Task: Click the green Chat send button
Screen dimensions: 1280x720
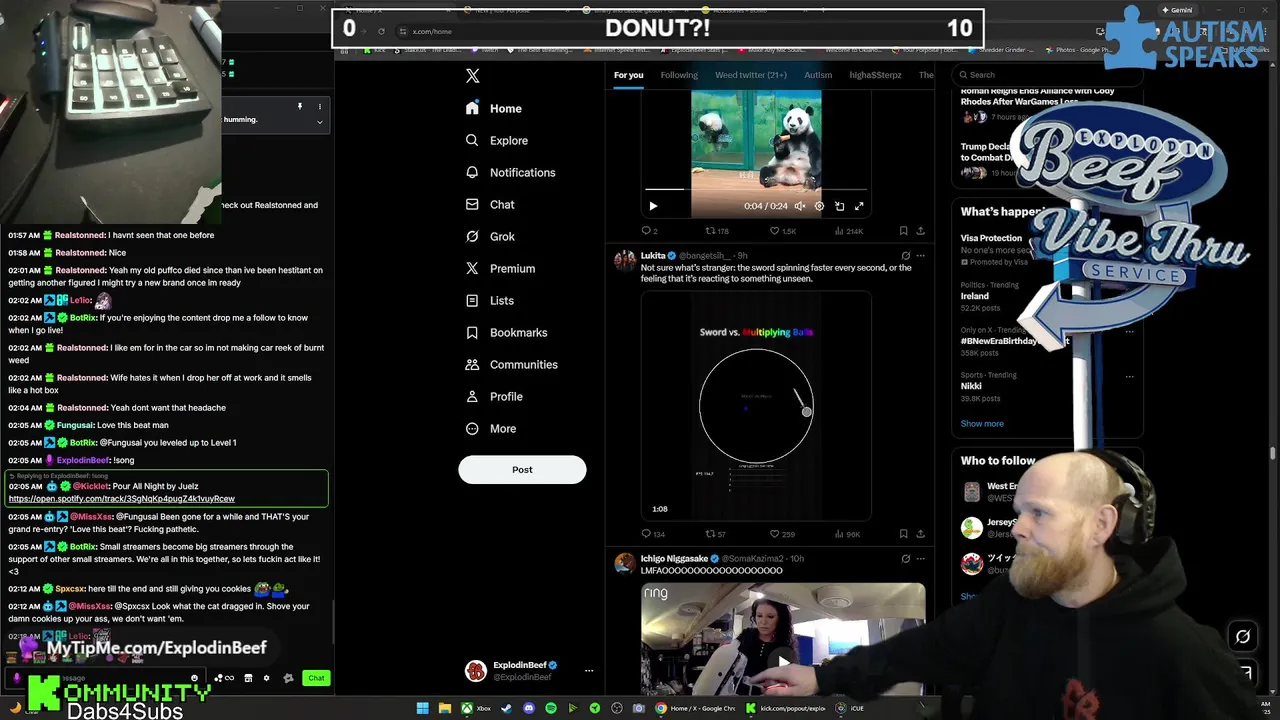Action: (x=316, y=678)
